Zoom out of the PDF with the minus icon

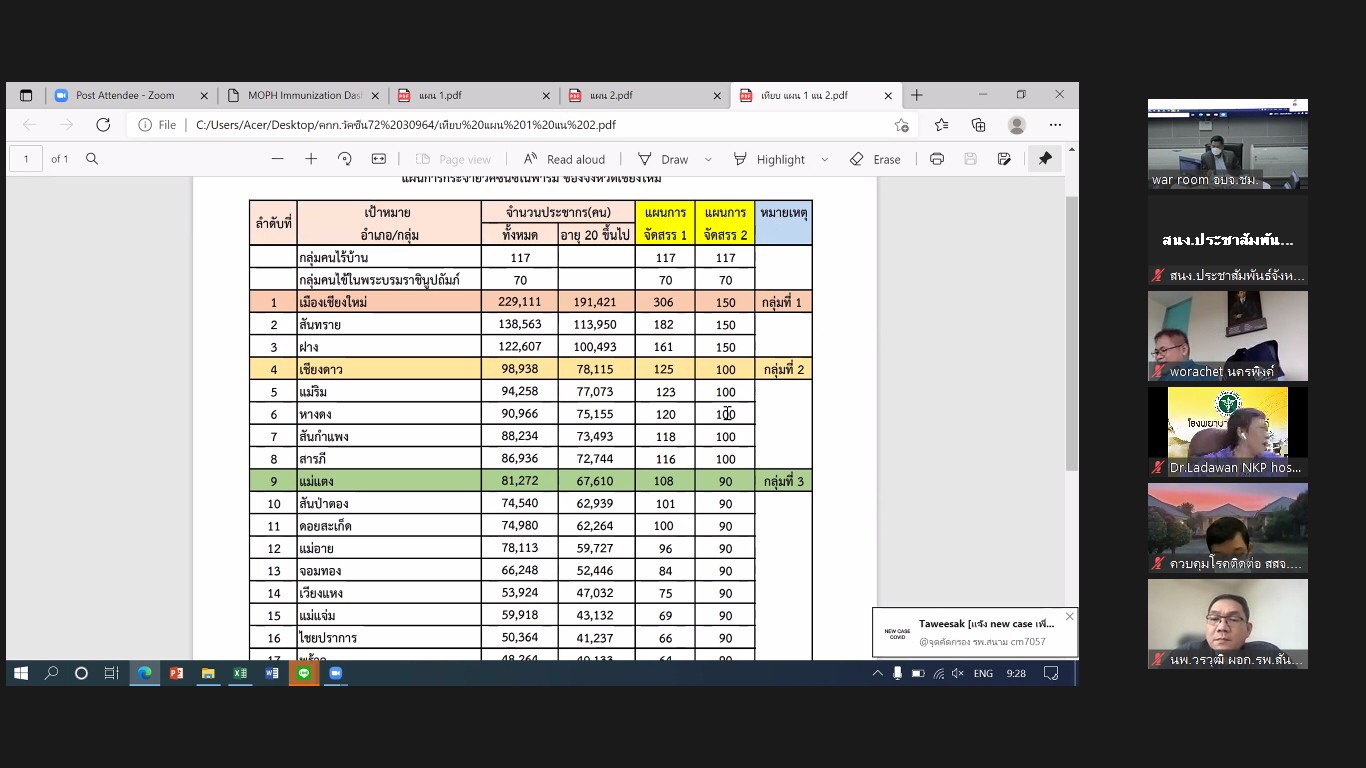pyautogui.click(x=278, y=159)
